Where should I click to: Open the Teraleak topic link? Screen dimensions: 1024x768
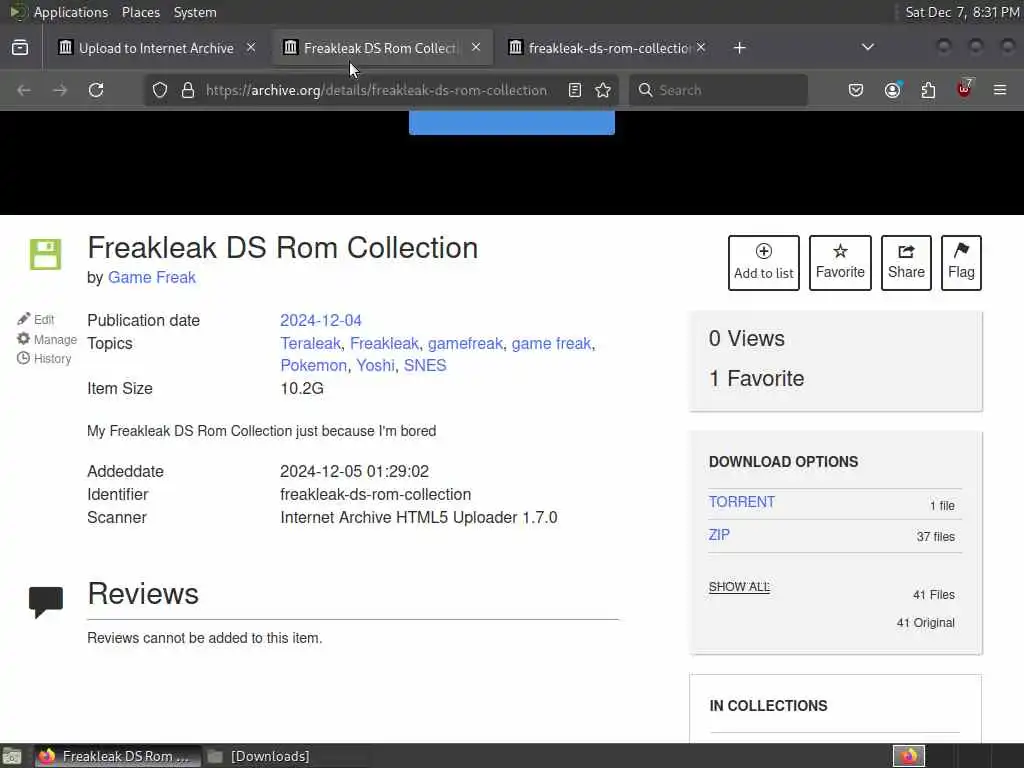[310, 344]
